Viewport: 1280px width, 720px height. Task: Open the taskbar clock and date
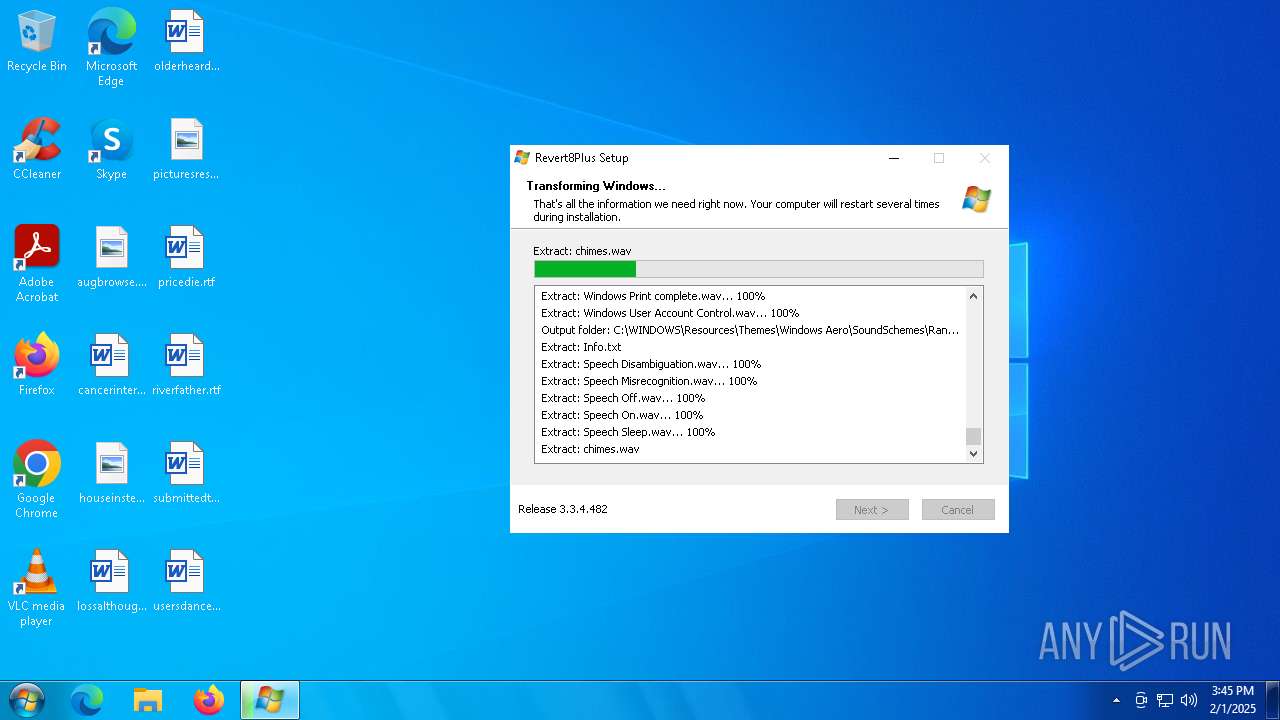pos(1232,700)
